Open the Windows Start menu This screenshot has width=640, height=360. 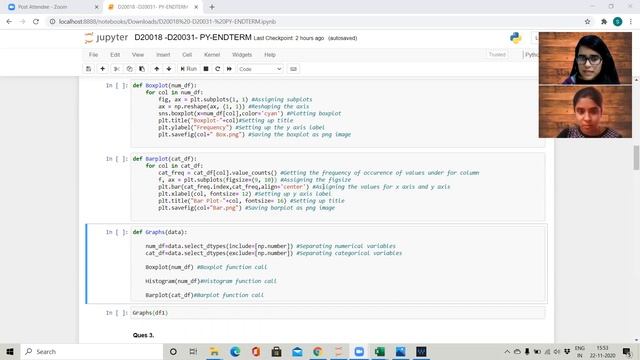[10, 351]
